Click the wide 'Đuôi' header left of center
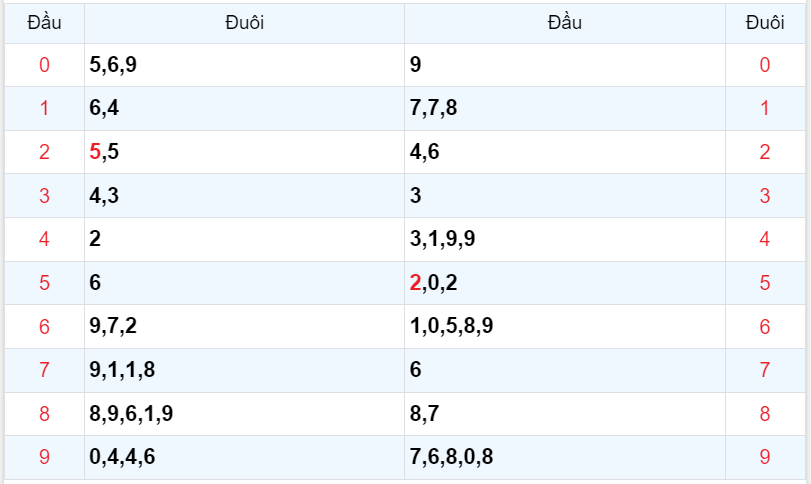This screenshot has width=811, height=484. 244,23
